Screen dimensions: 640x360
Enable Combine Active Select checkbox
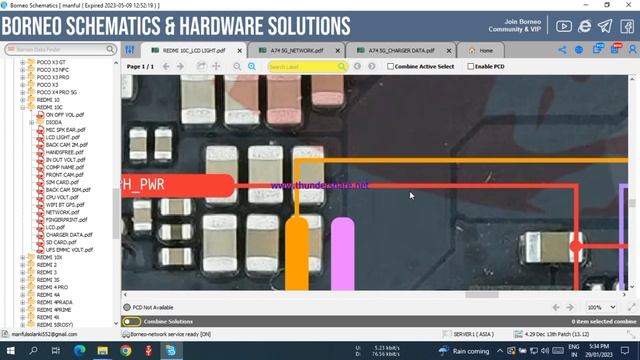tap(390, 66)
